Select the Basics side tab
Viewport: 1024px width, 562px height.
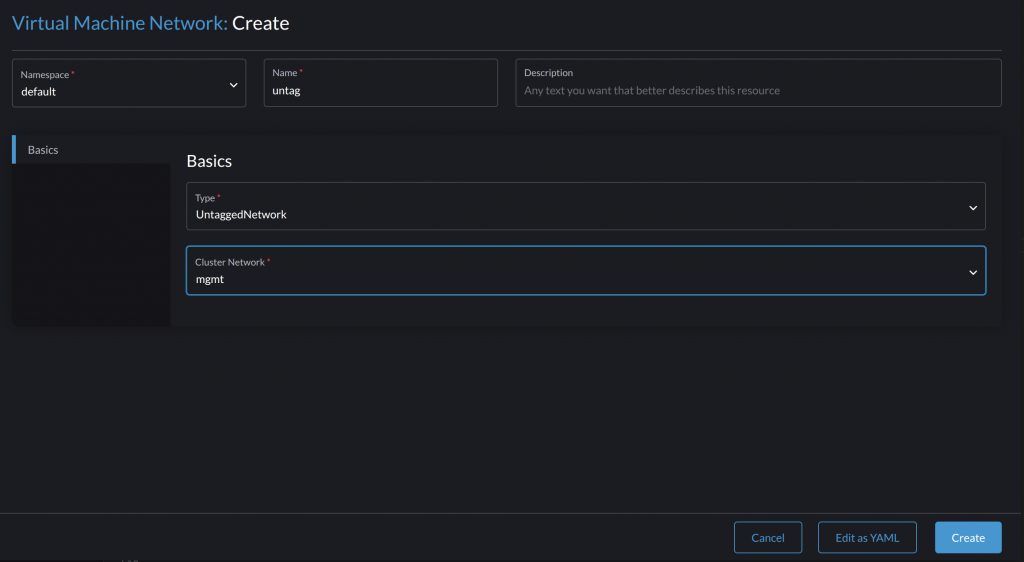43,150
